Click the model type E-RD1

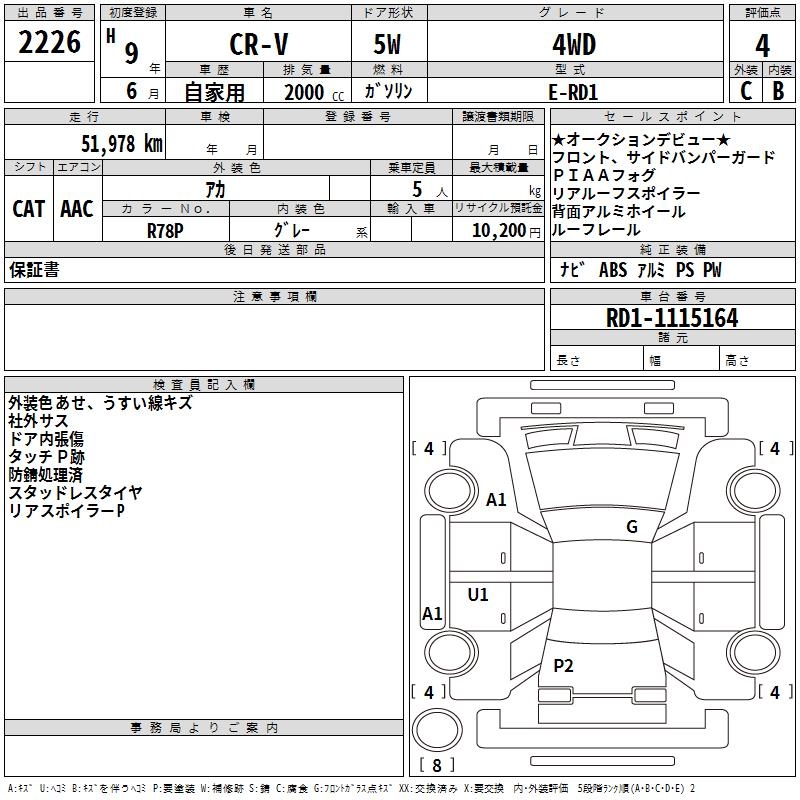tap(573, 92)
